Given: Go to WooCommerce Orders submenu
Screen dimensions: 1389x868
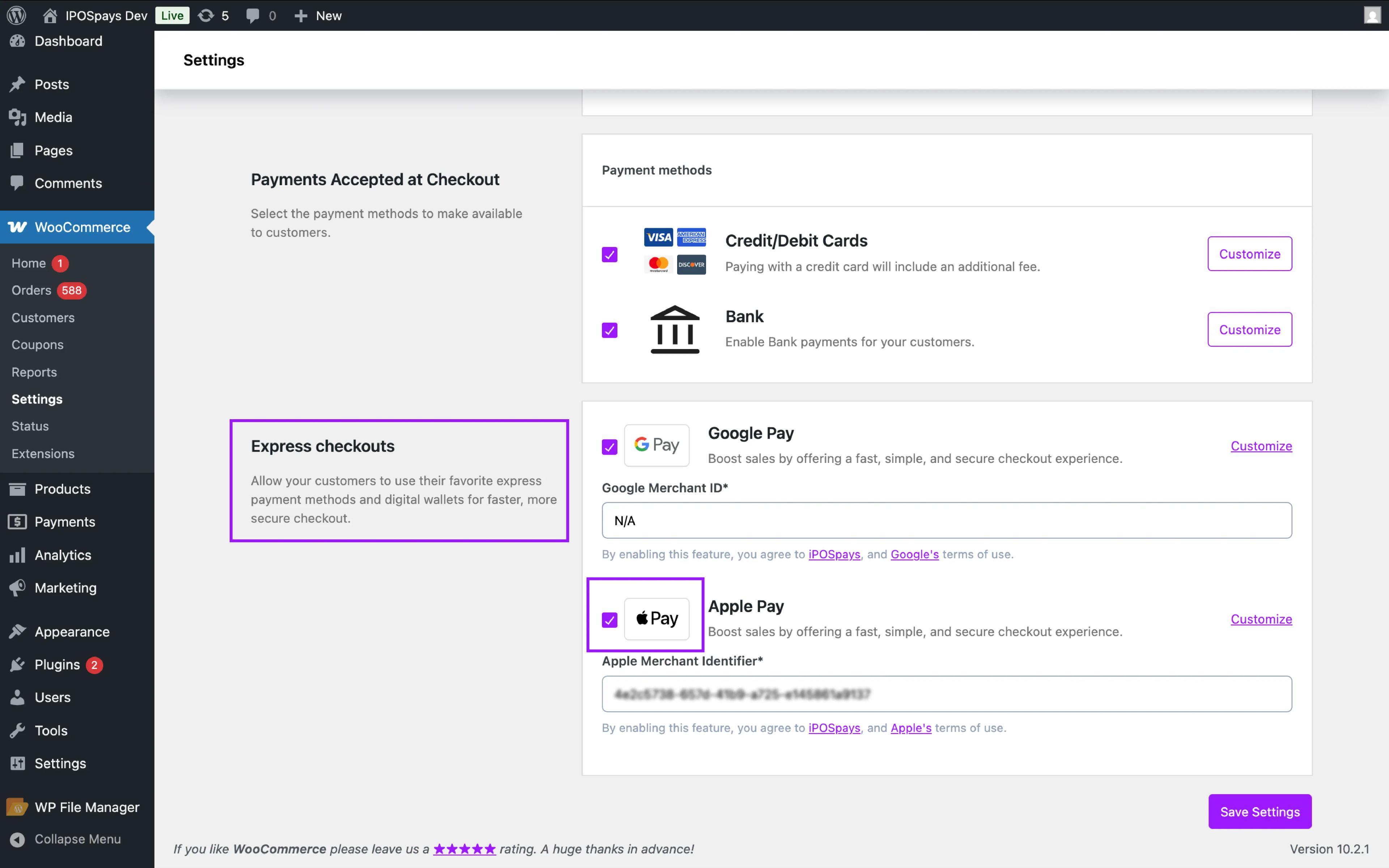Looking at the screenshot, I should point(31,290).
